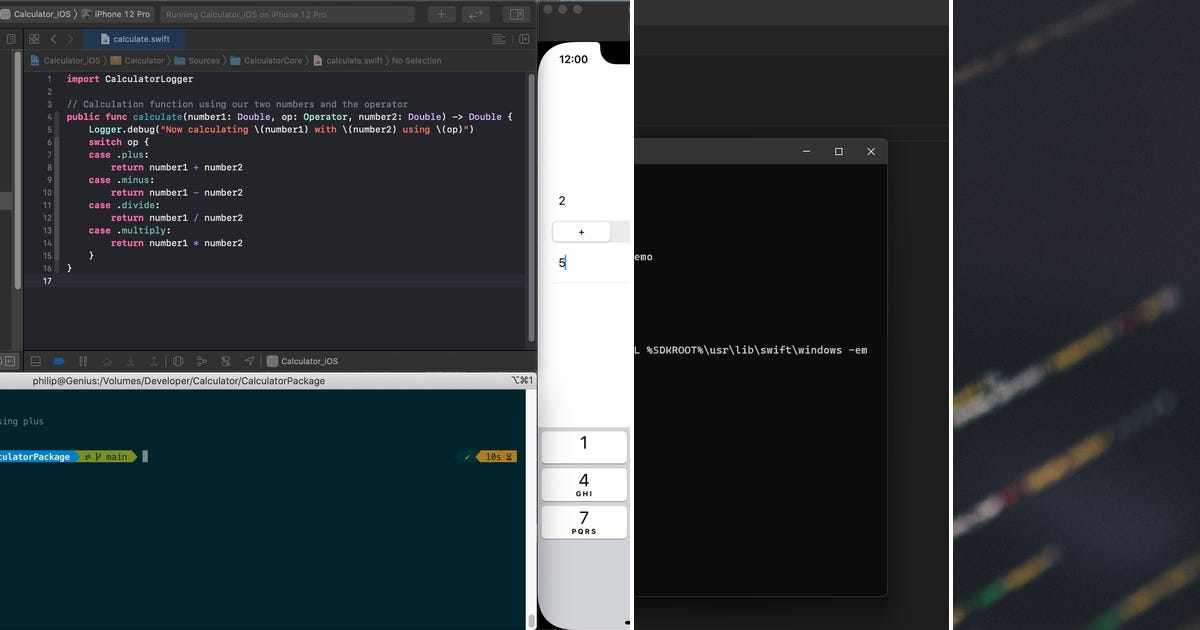Switch to the calculate.swift tab
Viewport: 1200px width, 630px height.
[137, 38]
